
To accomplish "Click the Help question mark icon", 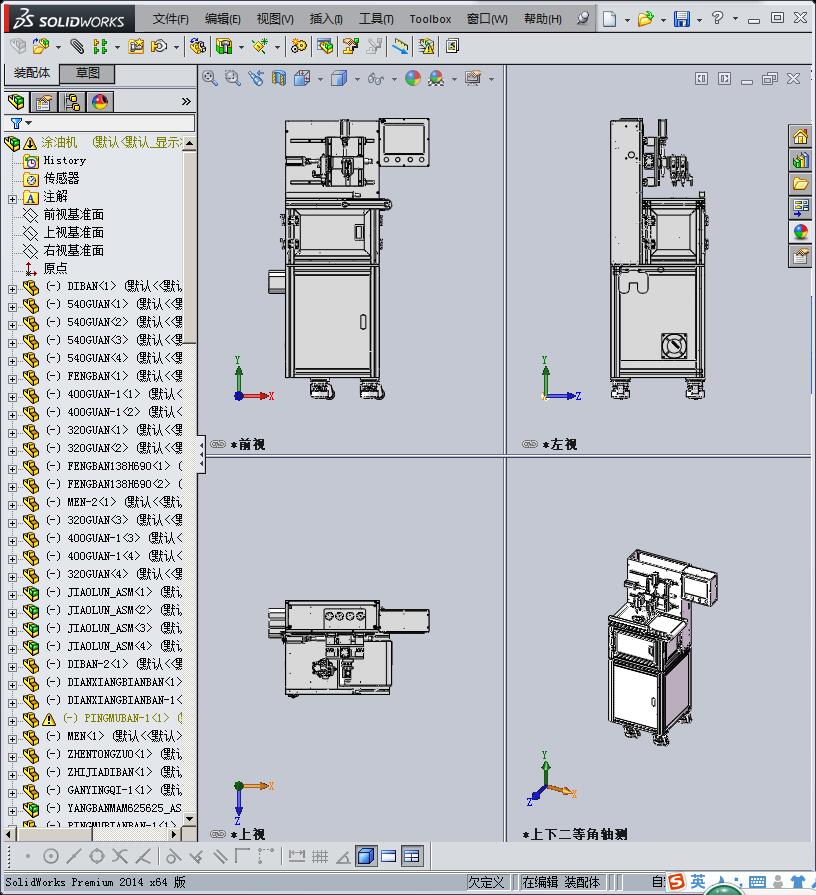I will [717, 18].
